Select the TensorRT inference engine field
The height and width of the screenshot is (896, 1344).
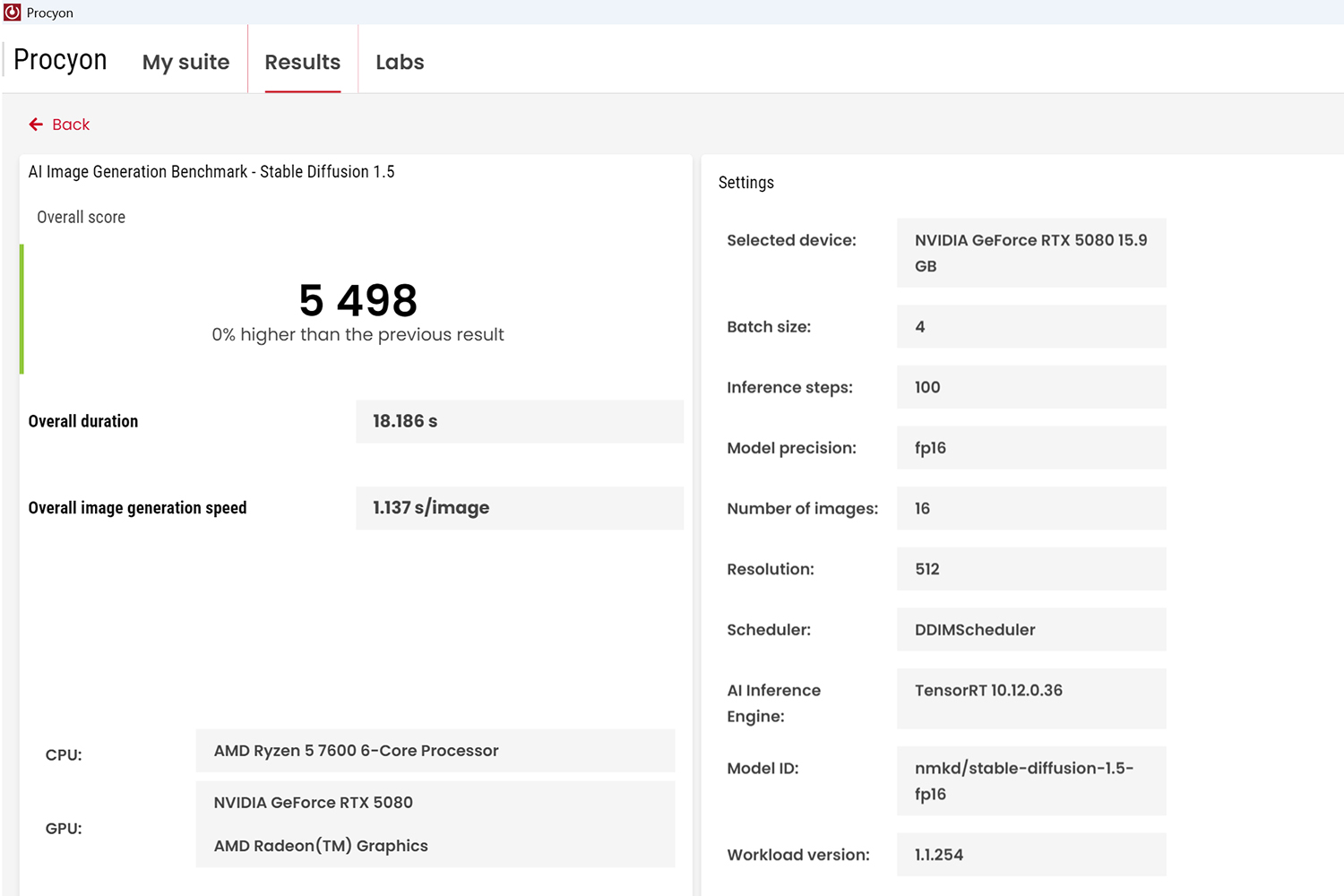click(1031, 698)
